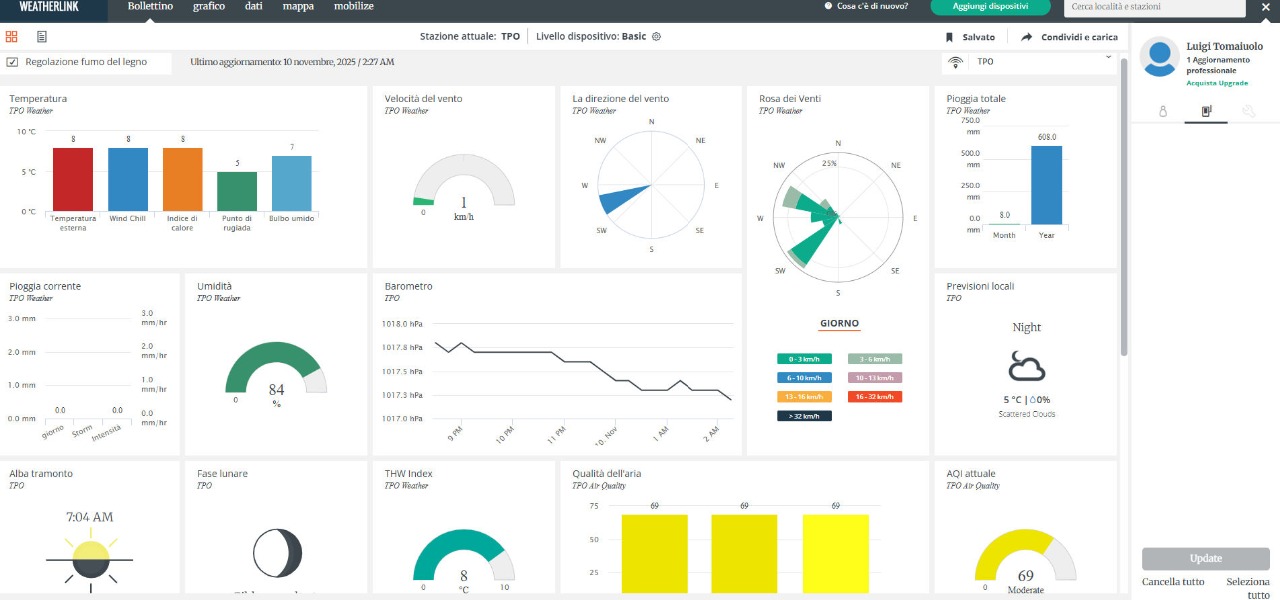Expand the TPO station dropdown

(x=1108, y=59)
